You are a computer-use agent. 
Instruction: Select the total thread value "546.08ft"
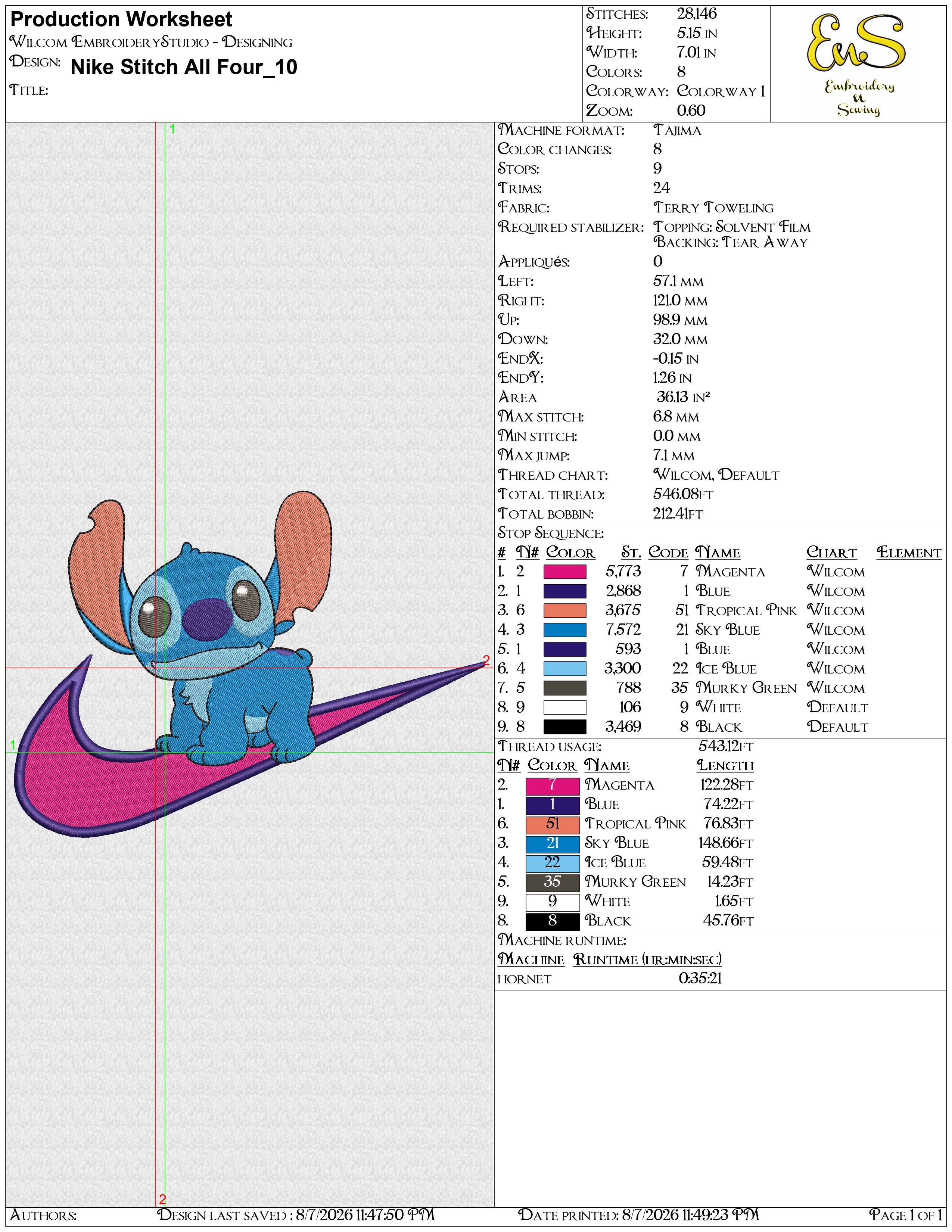[x=683, y=494]
